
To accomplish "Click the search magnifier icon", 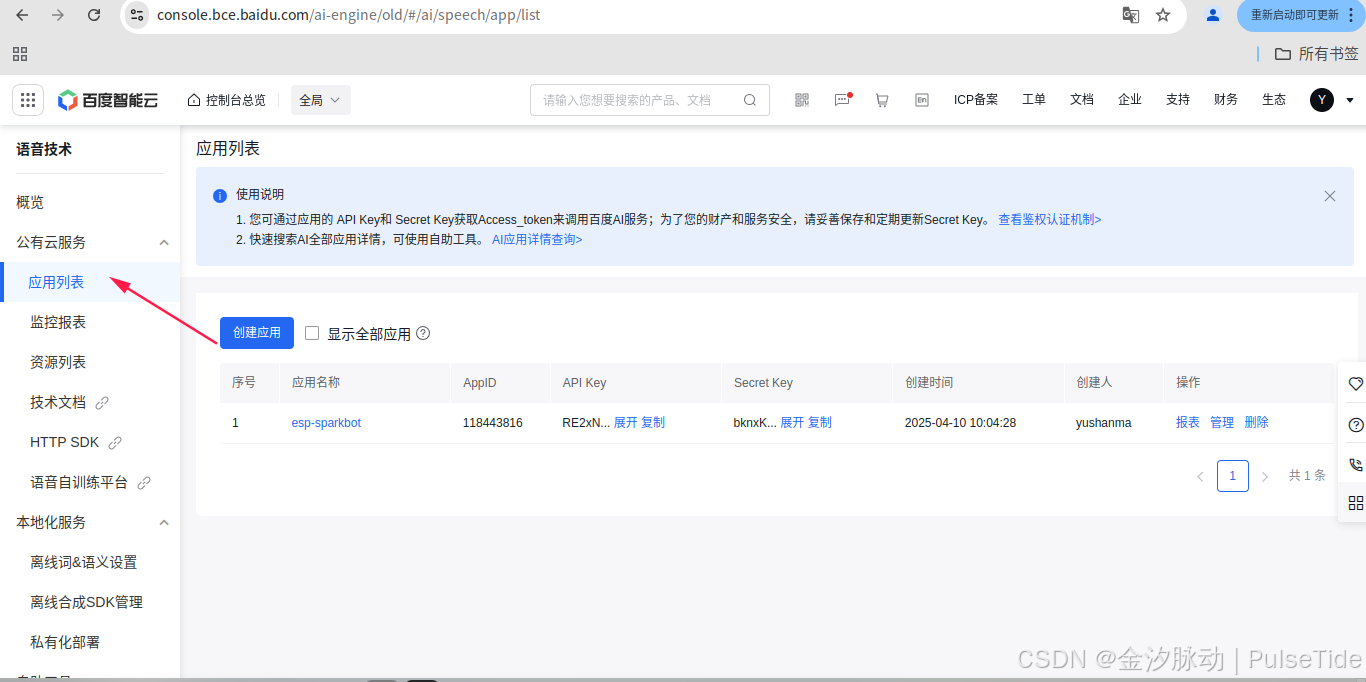I will [750, 100].
